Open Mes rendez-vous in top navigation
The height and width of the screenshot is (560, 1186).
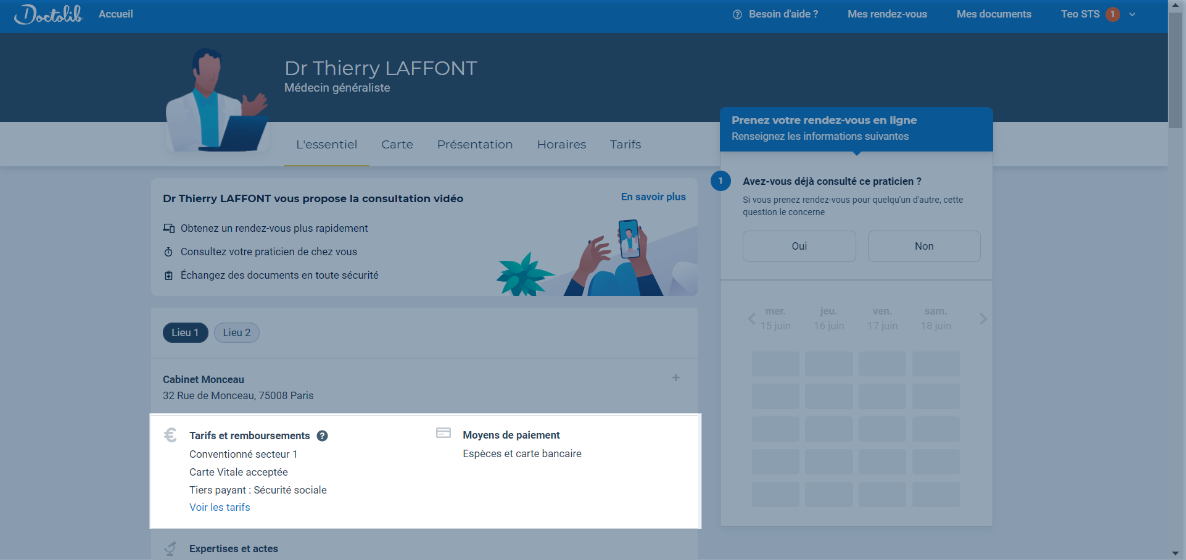[887, 14]
